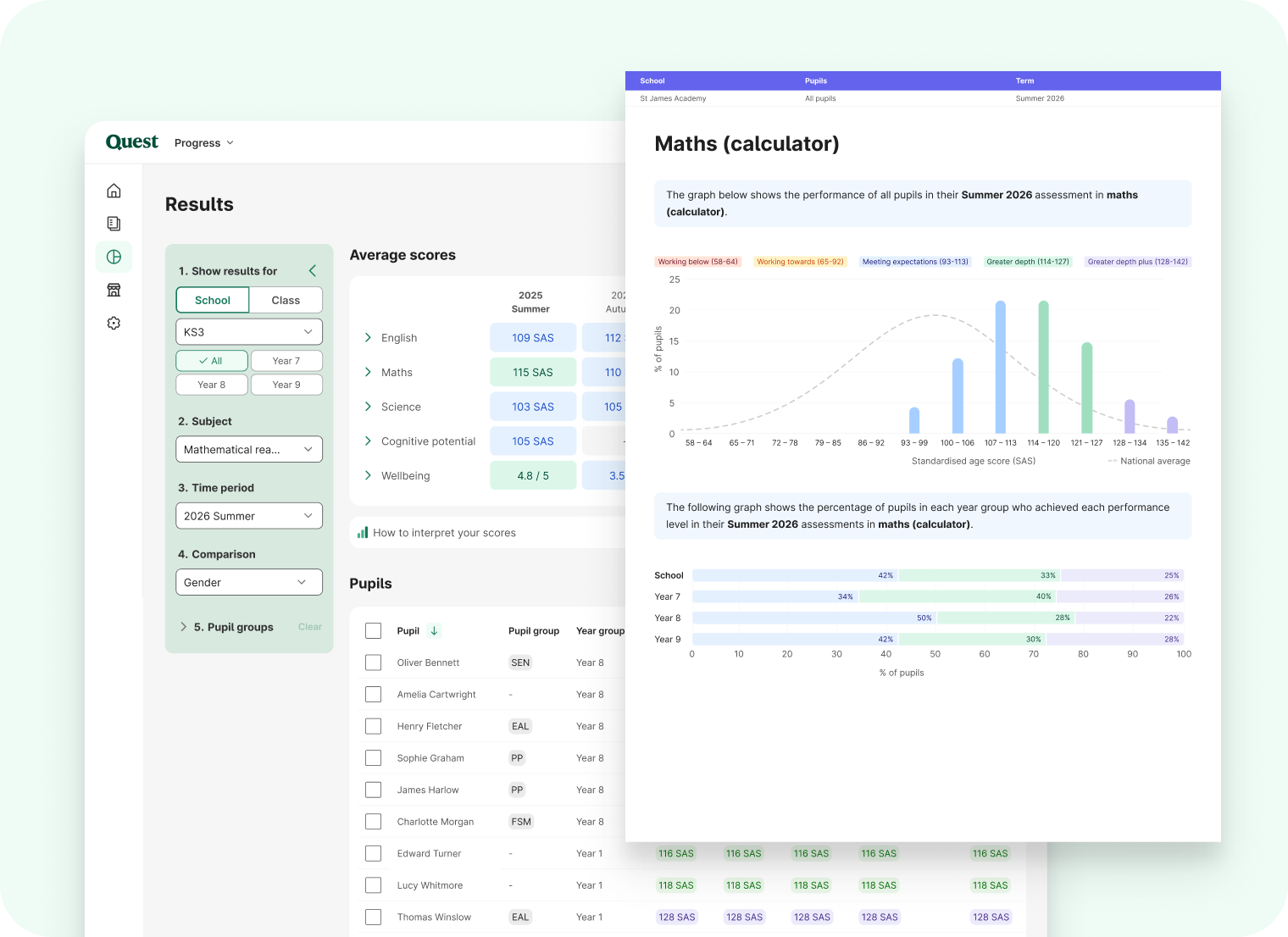Tick the checkbox for Oliver Bennett
The width and height of the screenshot is (1288, 937).
[x=373, y=663]
